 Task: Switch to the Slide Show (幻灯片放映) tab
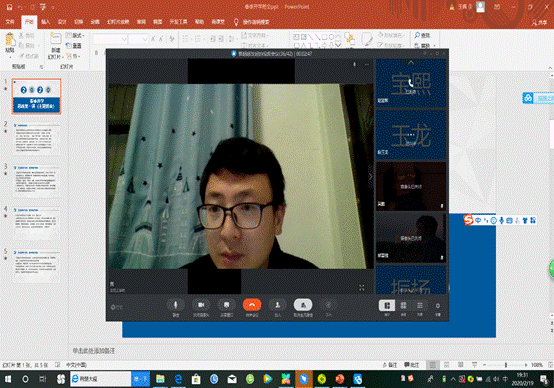[118, 22]
